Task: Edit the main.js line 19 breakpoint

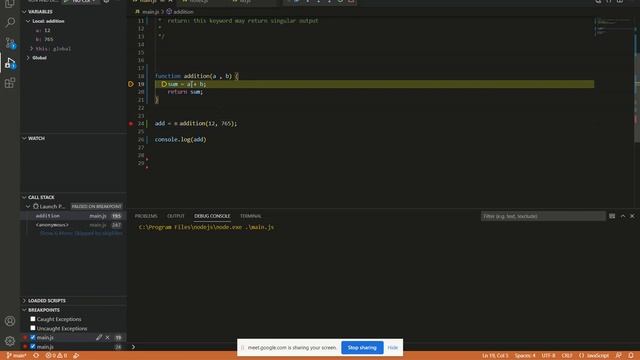Action: [99, 338]
